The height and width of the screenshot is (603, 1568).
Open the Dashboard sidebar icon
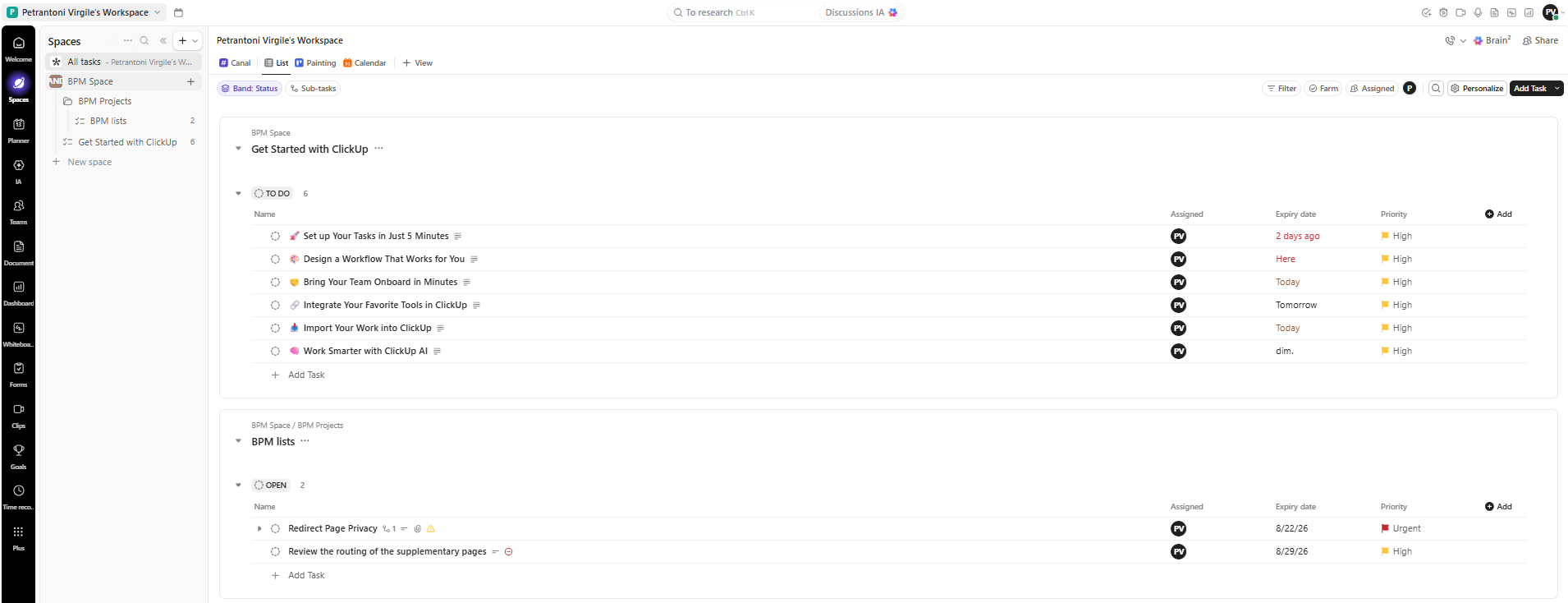(18, 287)
